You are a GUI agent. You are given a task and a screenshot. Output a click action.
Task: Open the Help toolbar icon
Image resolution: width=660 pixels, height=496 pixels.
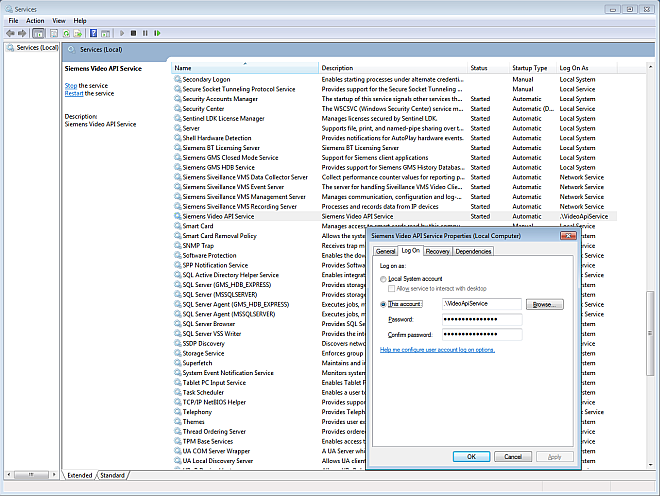click(91, 32)
